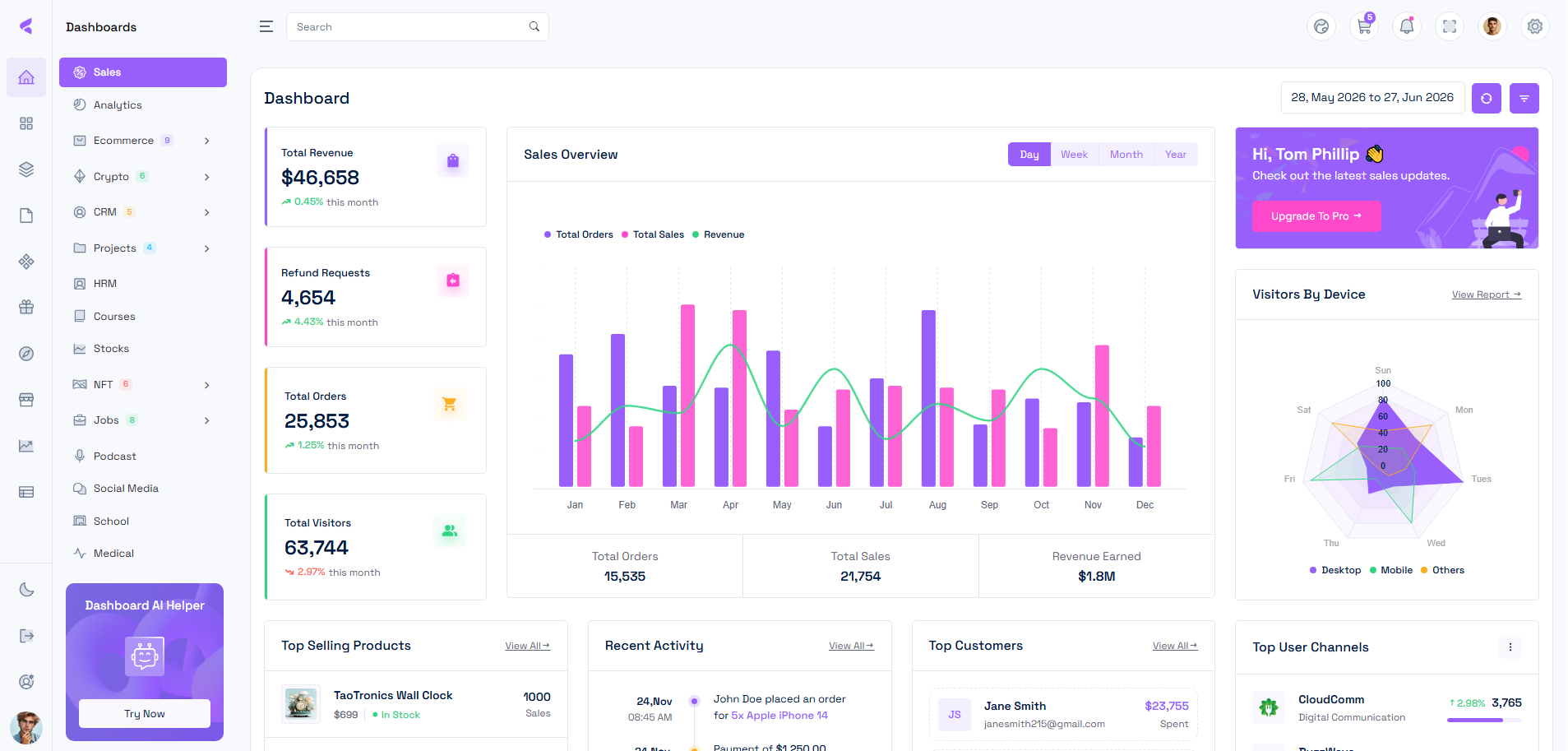Screen dimensions: 1568x751
Task: Open the settings gear icon
Action: click(x=1535, y=26)
